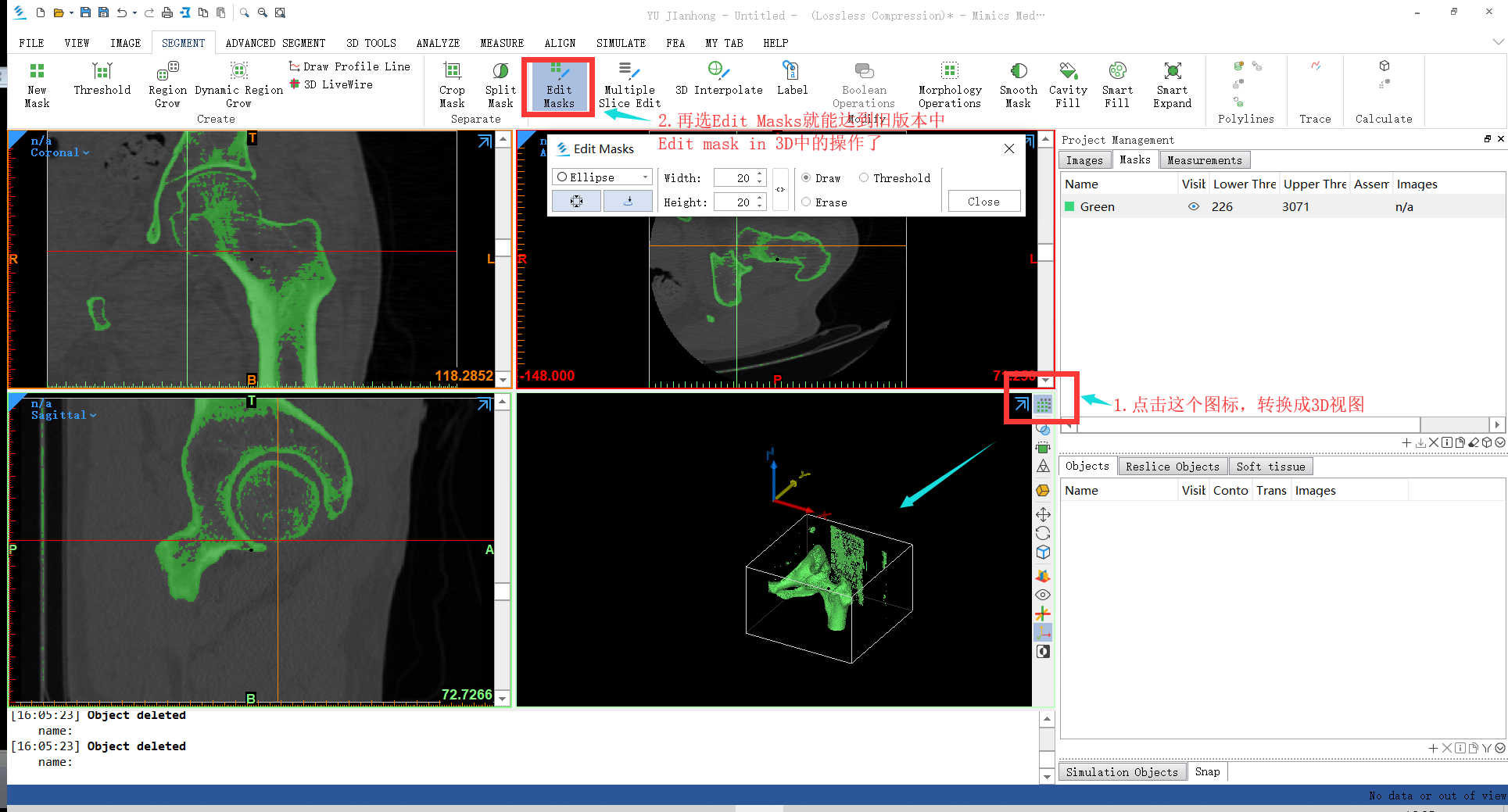Open the Sagittal view dropdown
The image size is (1508, 812).
point(63,415)
